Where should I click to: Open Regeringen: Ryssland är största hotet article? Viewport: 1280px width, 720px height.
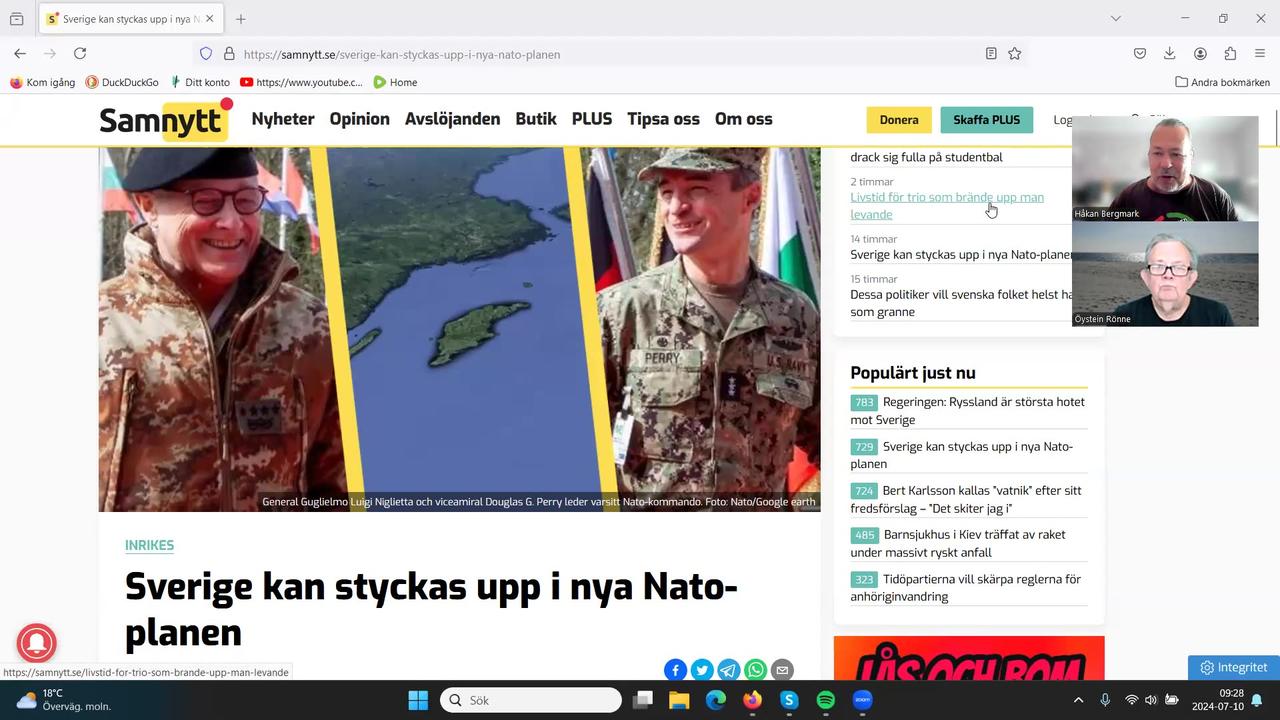968,411
